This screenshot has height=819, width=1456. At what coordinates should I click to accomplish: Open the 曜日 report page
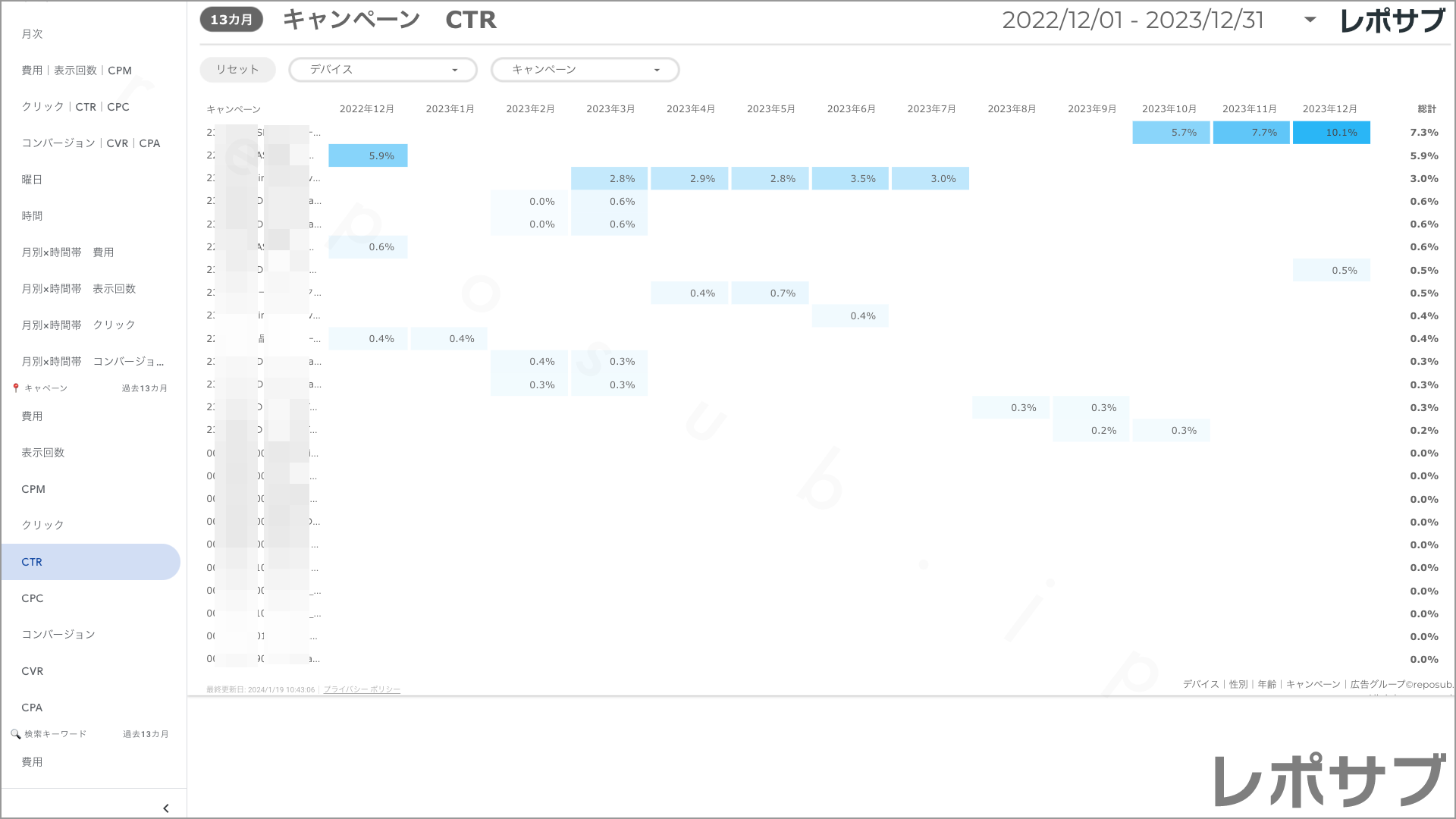[32, 180]
